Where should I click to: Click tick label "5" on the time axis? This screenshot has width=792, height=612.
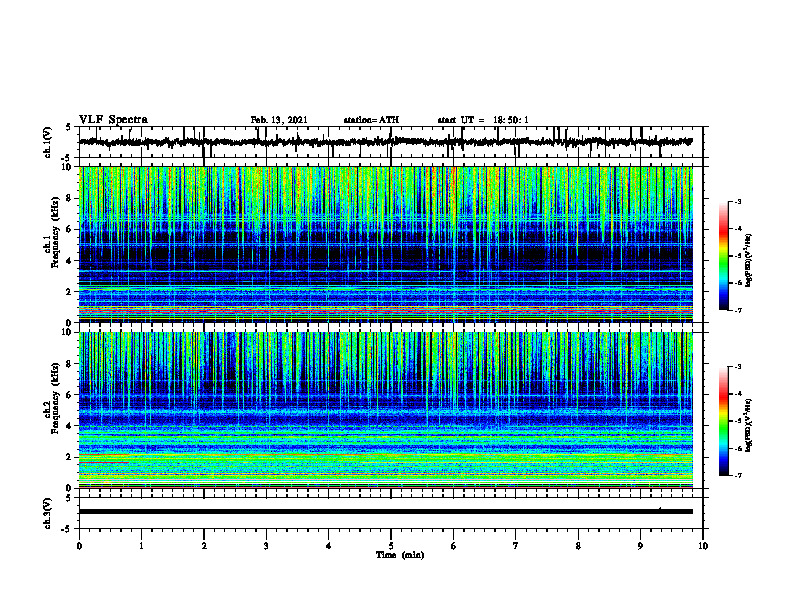click(391, 546)
